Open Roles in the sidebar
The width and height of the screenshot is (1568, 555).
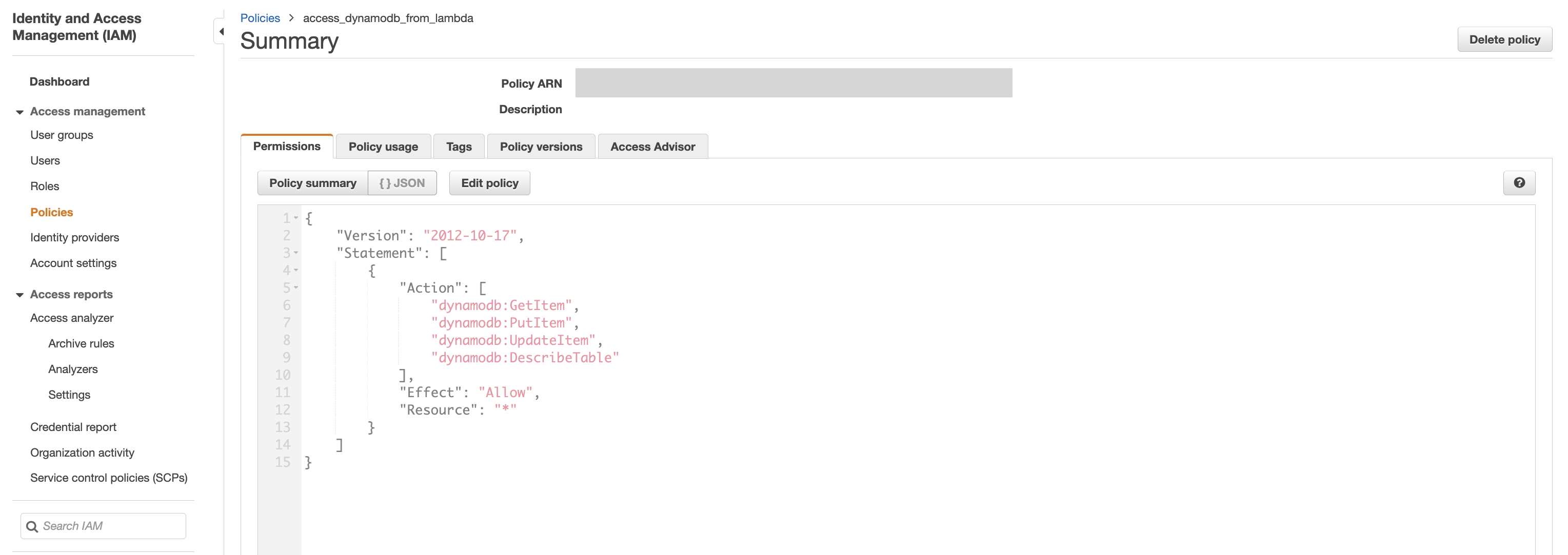point(45,186)
